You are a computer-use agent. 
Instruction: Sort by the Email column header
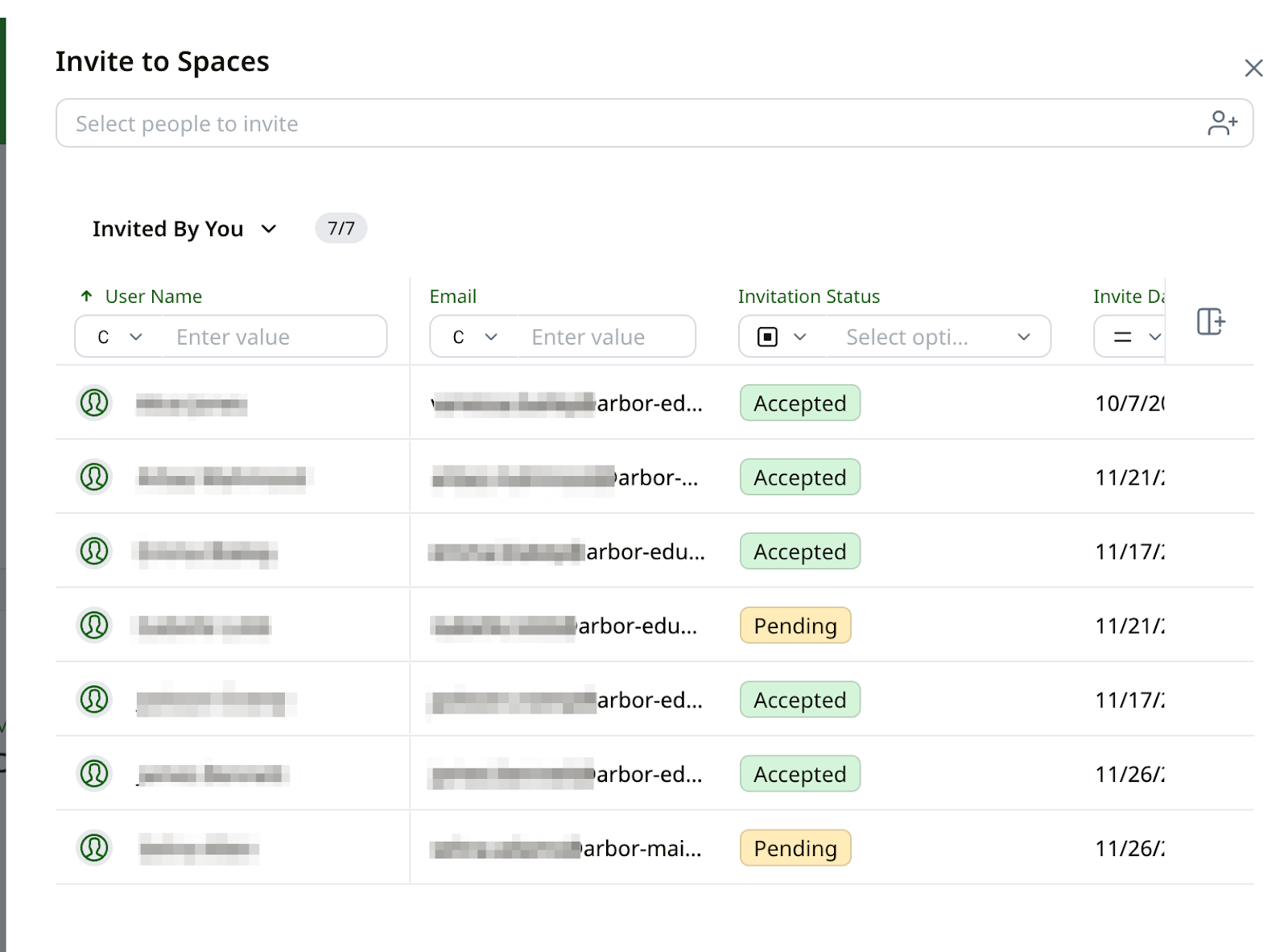tap(453, 296)
